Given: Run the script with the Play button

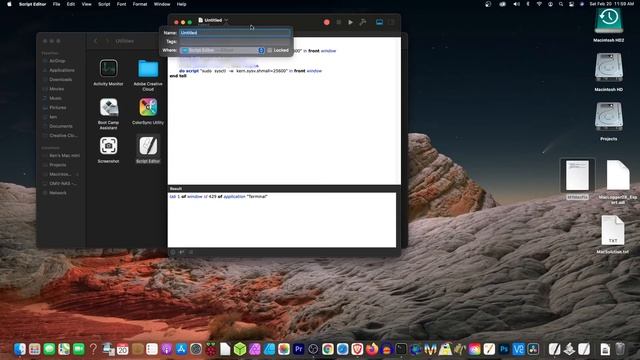Looking at the screenshot, I should click(350, 22).
